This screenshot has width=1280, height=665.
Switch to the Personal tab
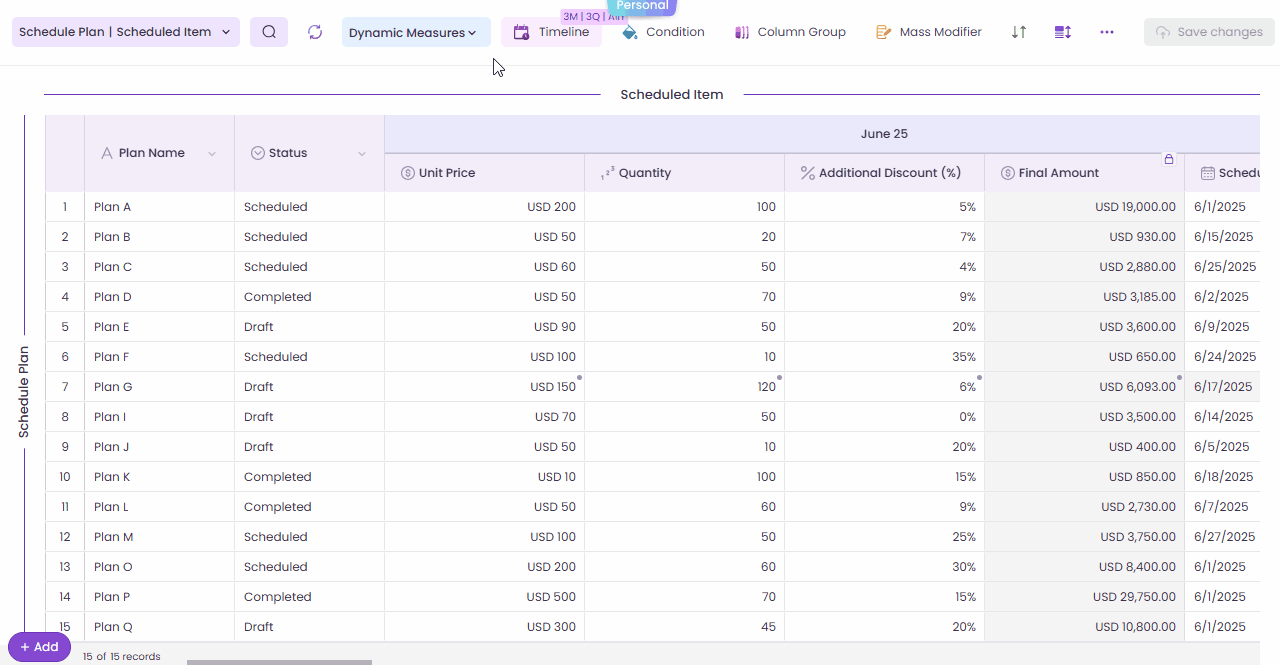642,5
